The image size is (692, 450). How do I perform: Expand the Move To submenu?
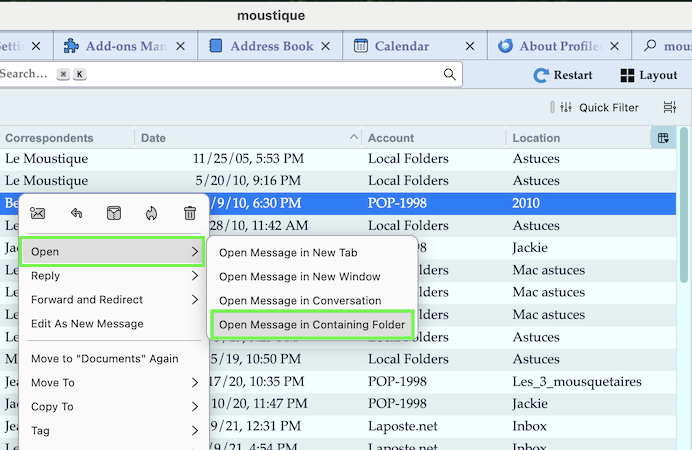click(x=112, y=383)
